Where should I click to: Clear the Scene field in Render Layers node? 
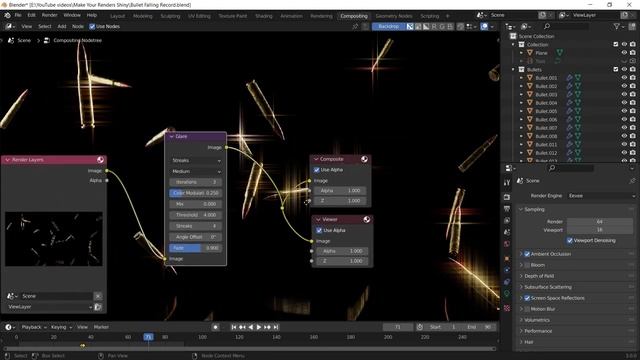98,296
